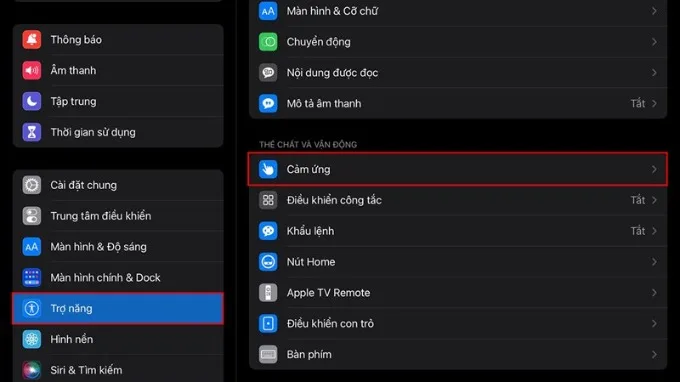Open Apple TV Remote settings
680x382 pixels.
tap(458, 293)
